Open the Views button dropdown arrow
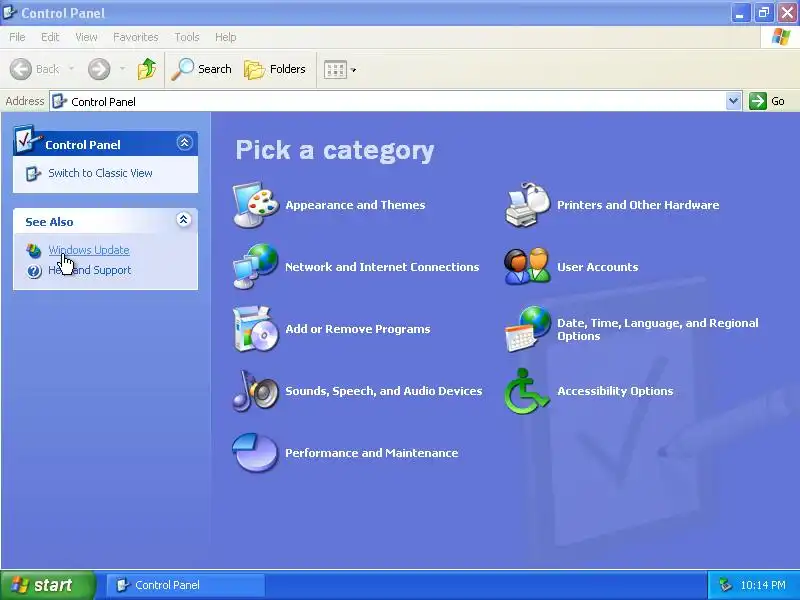Image resolution: width=800 pixels, height=600 pixels. (x=354, y=70)
